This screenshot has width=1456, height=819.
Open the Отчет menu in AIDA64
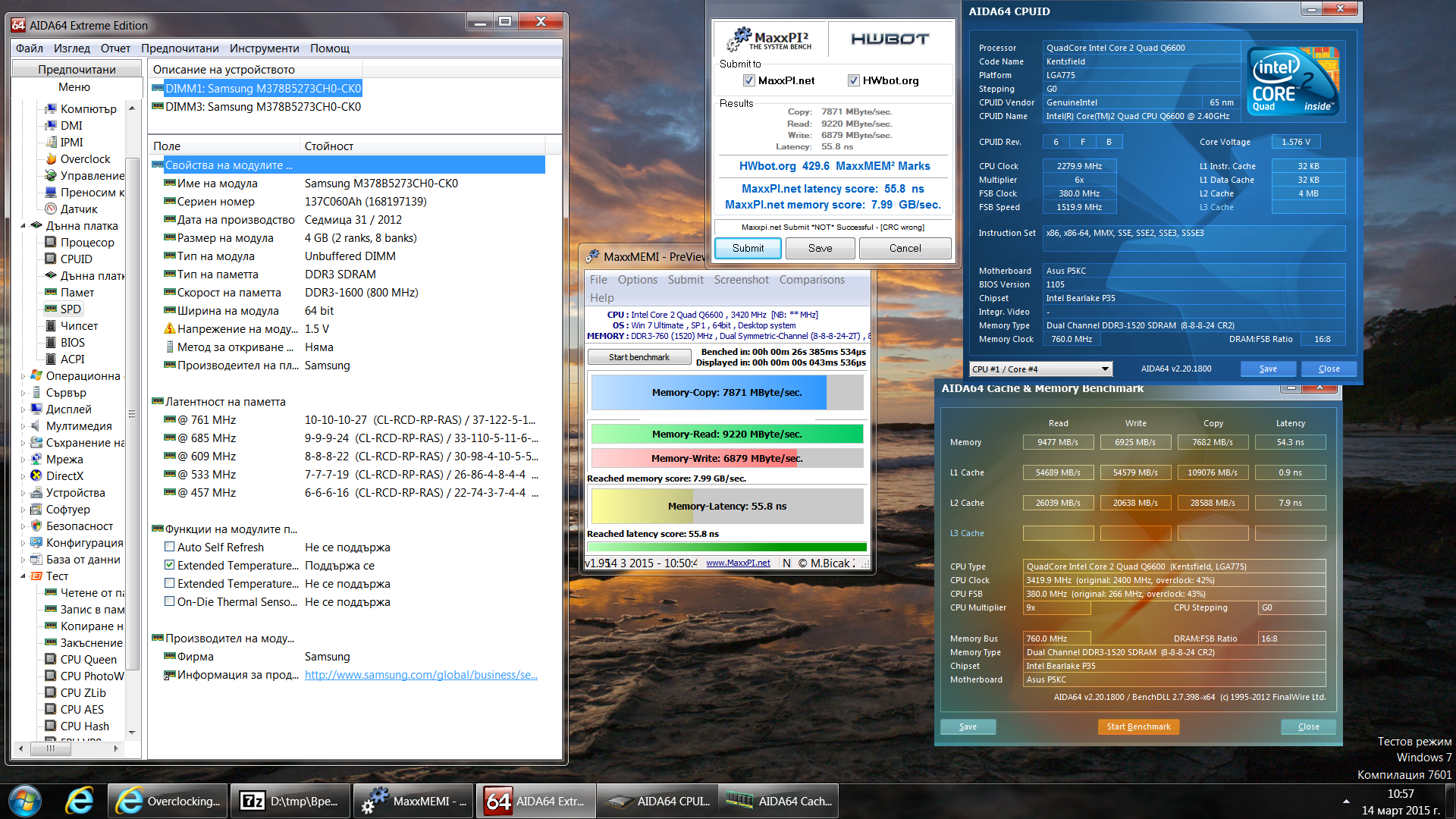[x=115, y=49]
